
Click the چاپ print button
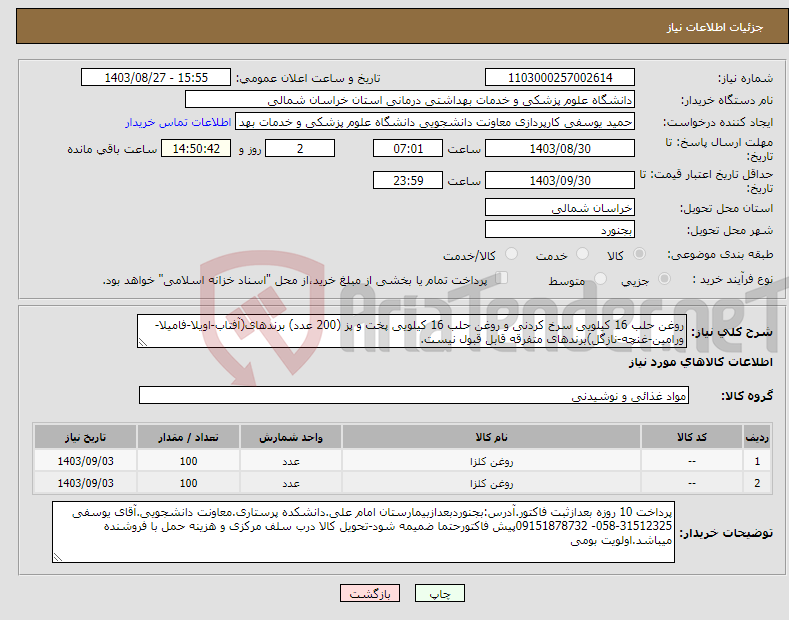(x=440, y=593)
